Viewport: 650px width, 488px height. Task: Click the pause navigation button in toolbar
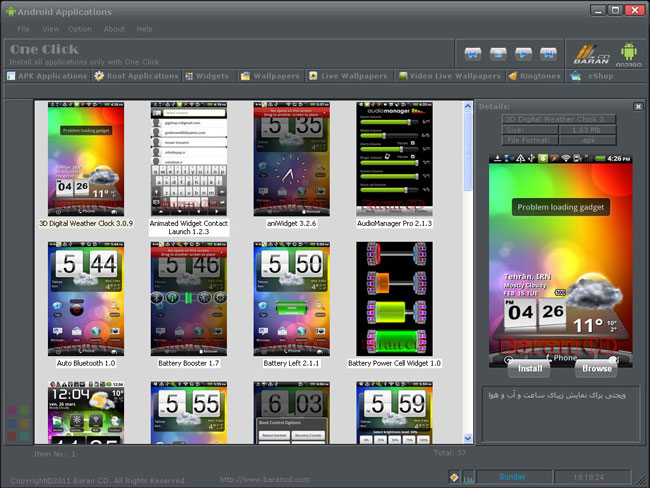[x=498, y=54]
